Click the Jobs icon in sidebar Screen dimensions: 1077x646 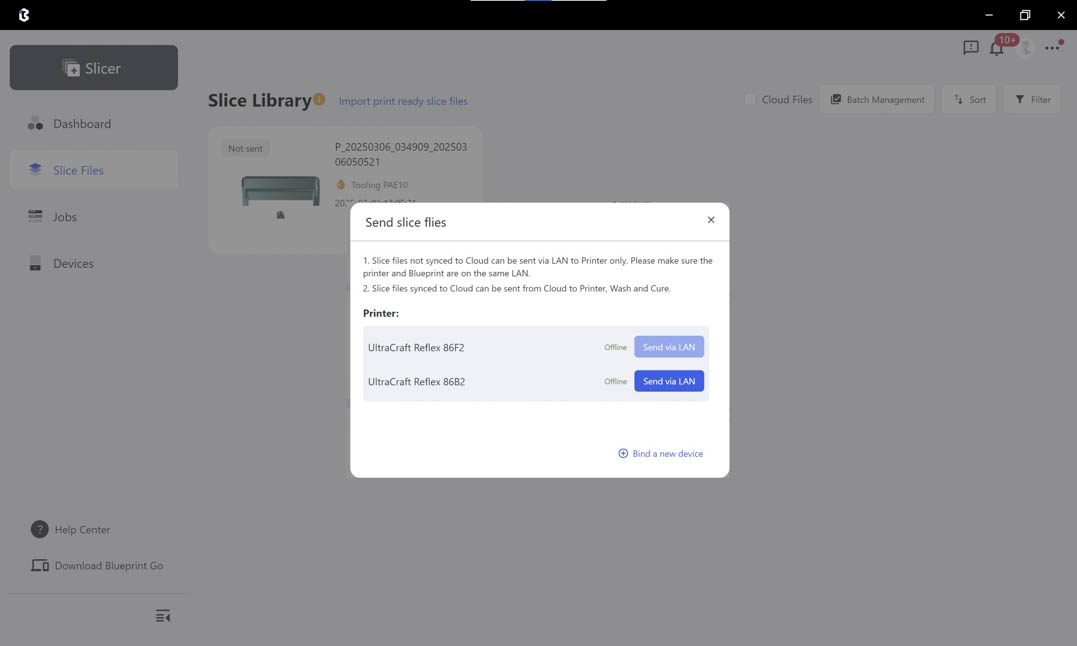pyautogui.click(x=35, y=216)
